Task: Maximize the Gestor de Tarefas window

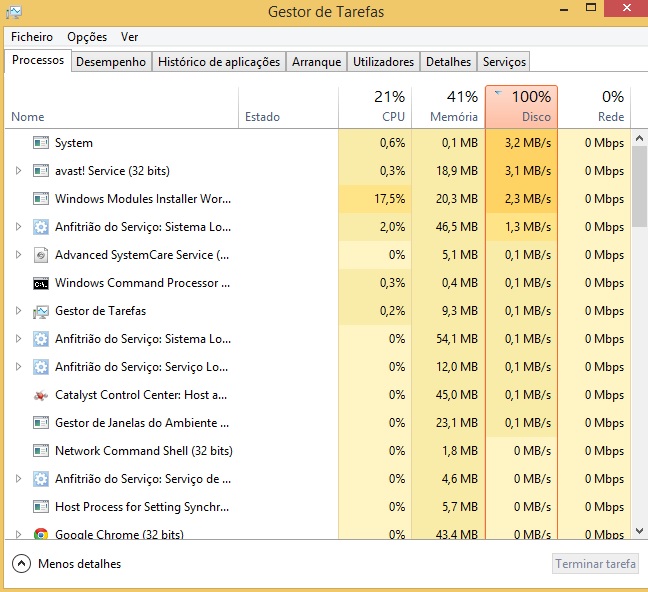Action: pos(591,8)
